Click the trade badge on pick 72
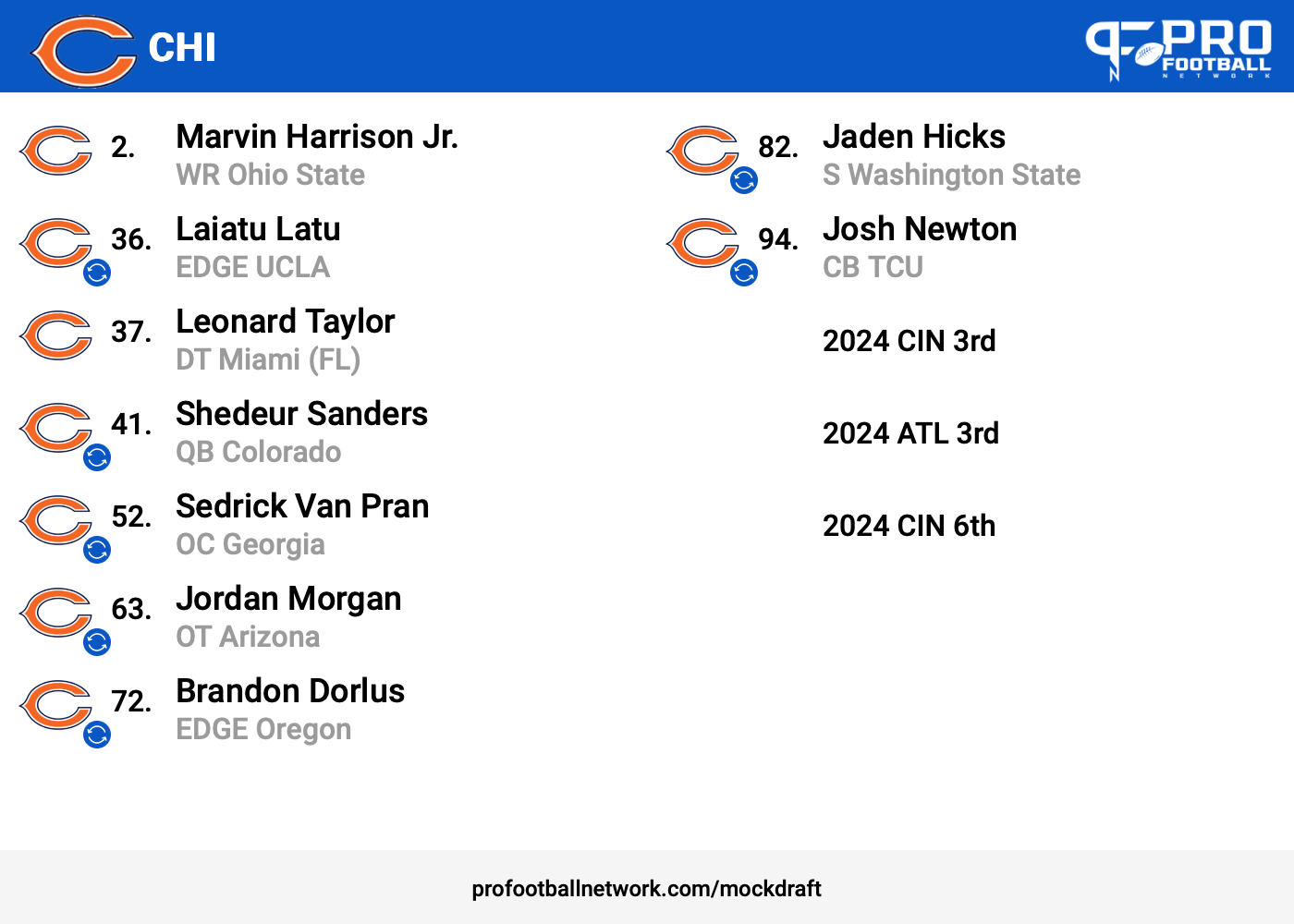The height and width of the screenshot is (924, 1294). pos(97,735)
